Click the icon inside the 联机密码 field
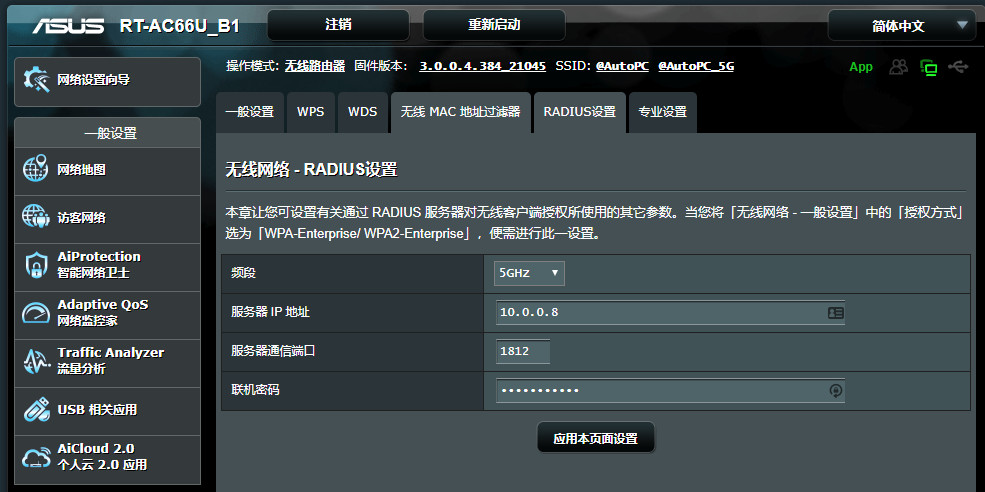Viewport: 985px width, 492px height. tap(835, 390)
